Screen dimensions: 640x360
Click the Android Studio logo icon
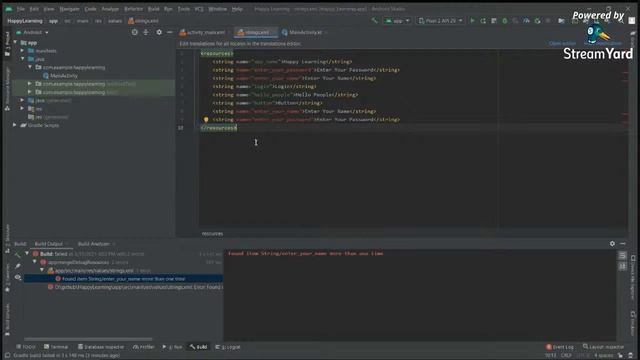(9, 9)
